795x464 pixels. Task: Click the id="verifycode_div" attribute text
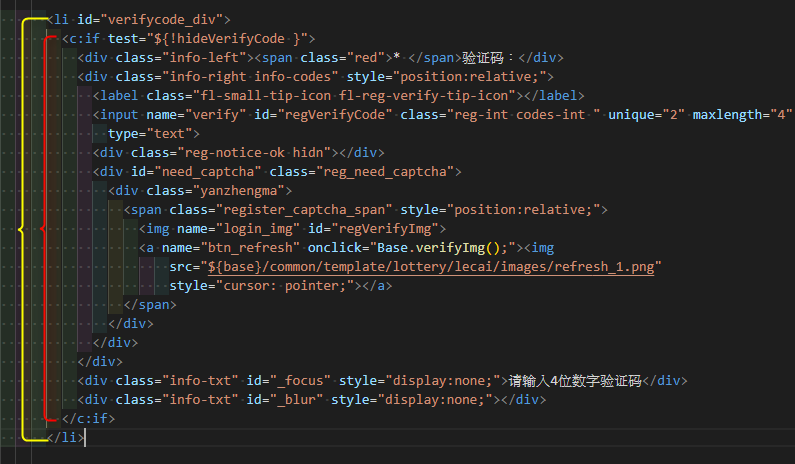tap(150, 20)
